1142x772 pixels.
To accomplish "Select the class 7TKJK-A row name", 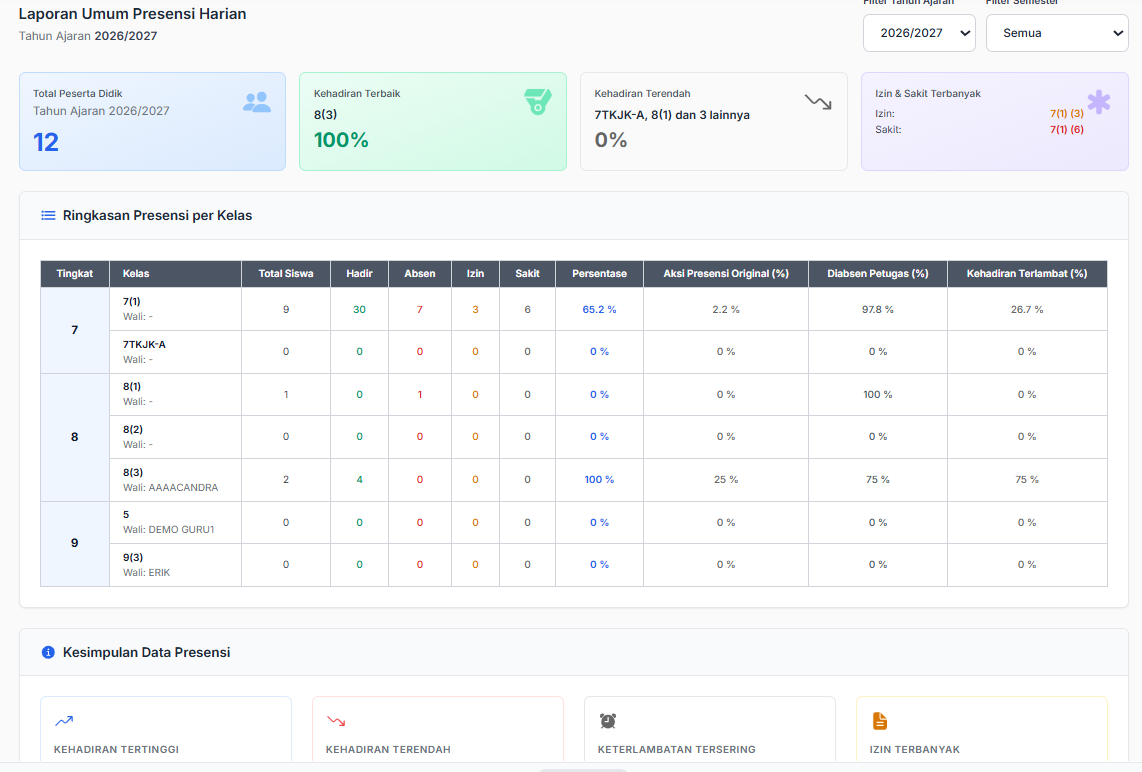I will coord(144,344).
